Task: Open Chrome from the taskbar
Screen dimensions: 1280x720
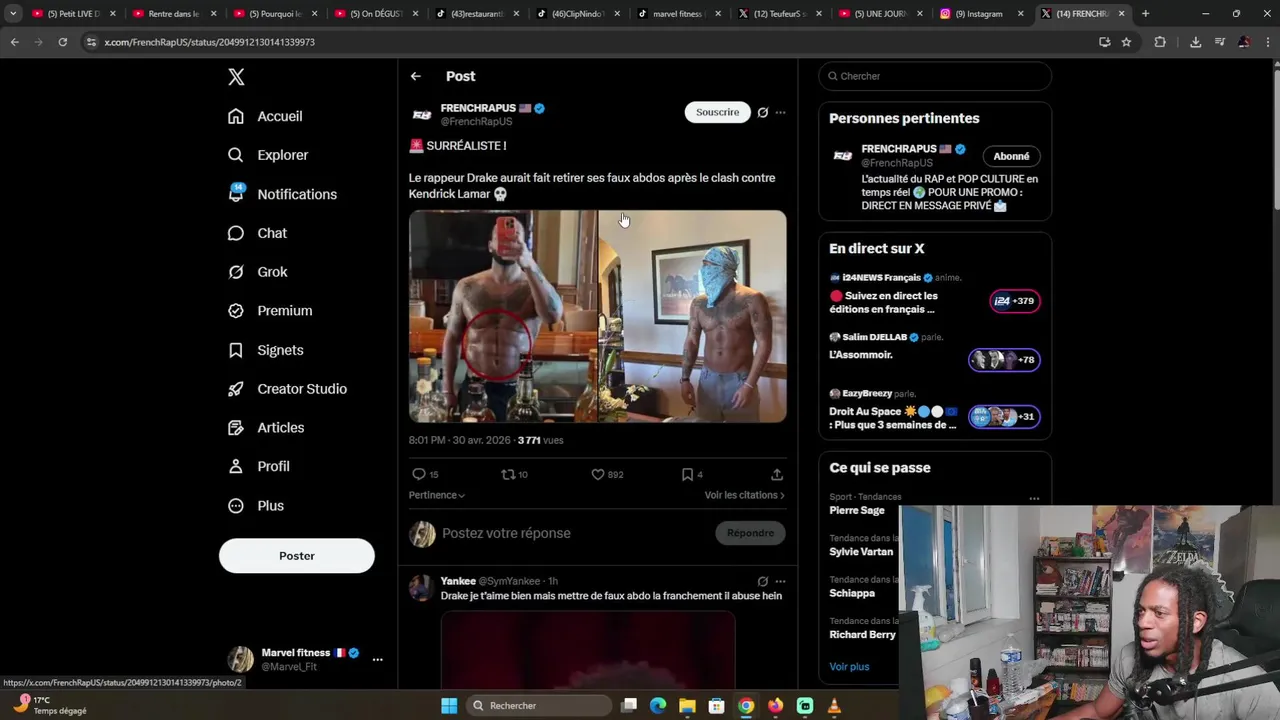Action: [746, 706]
